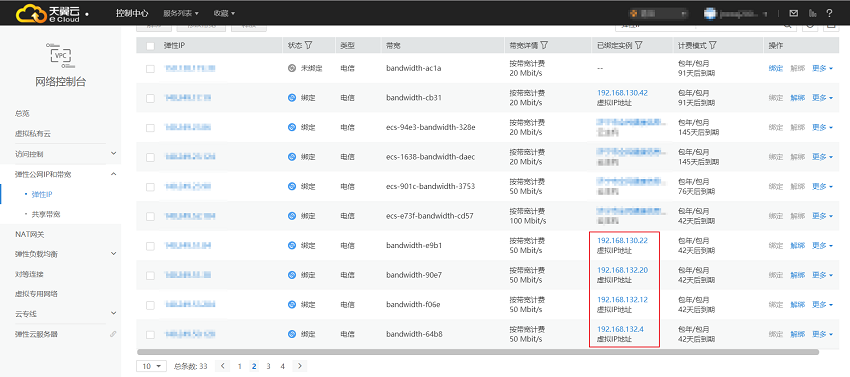Screen dimensions: 850x377
Task: Open 虚拟专用网络 in the sidebar
Action: point(36,294)
